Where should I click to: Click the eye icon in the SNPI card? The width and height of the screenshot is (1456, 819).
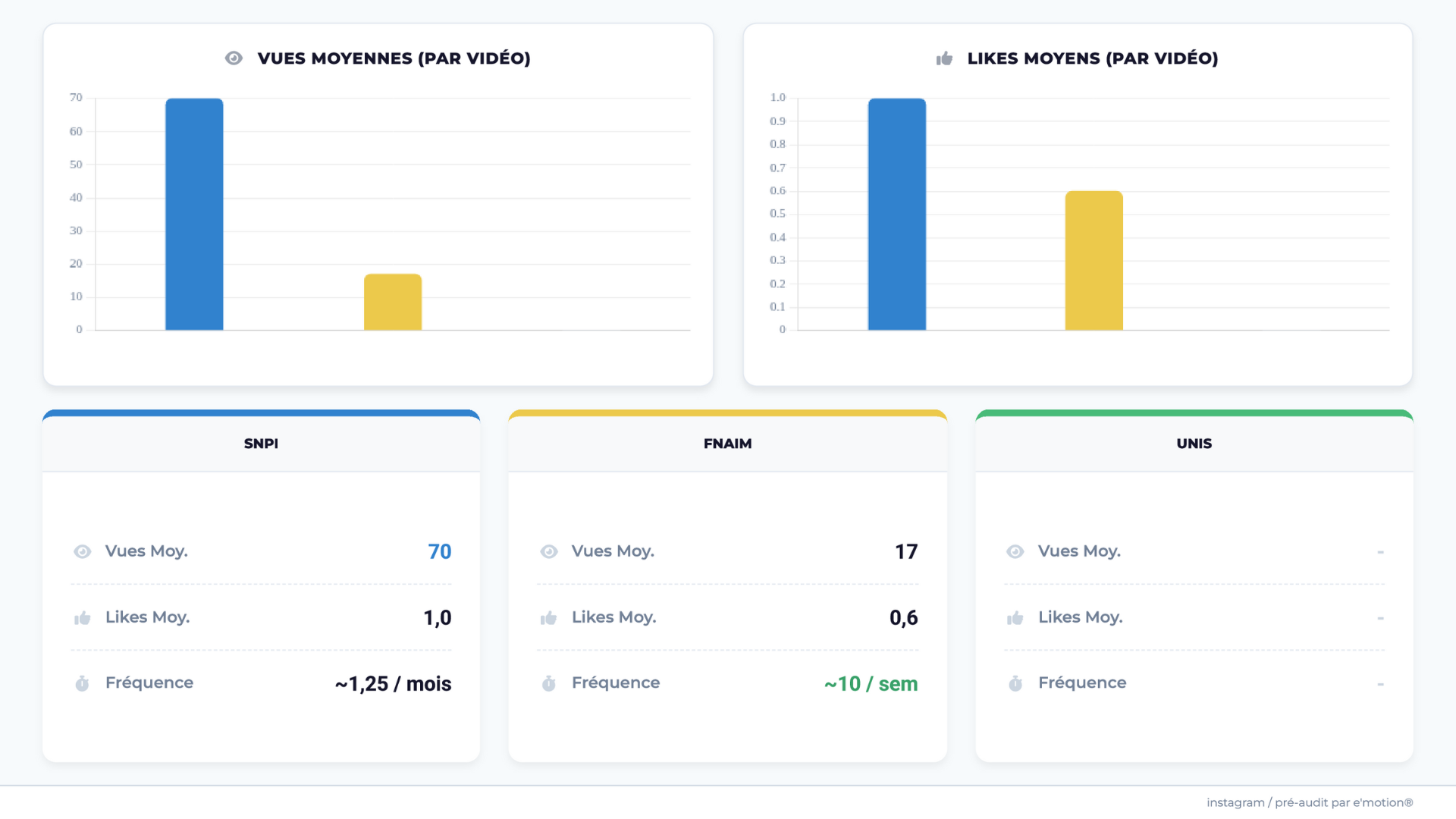(x=83, y=551)
